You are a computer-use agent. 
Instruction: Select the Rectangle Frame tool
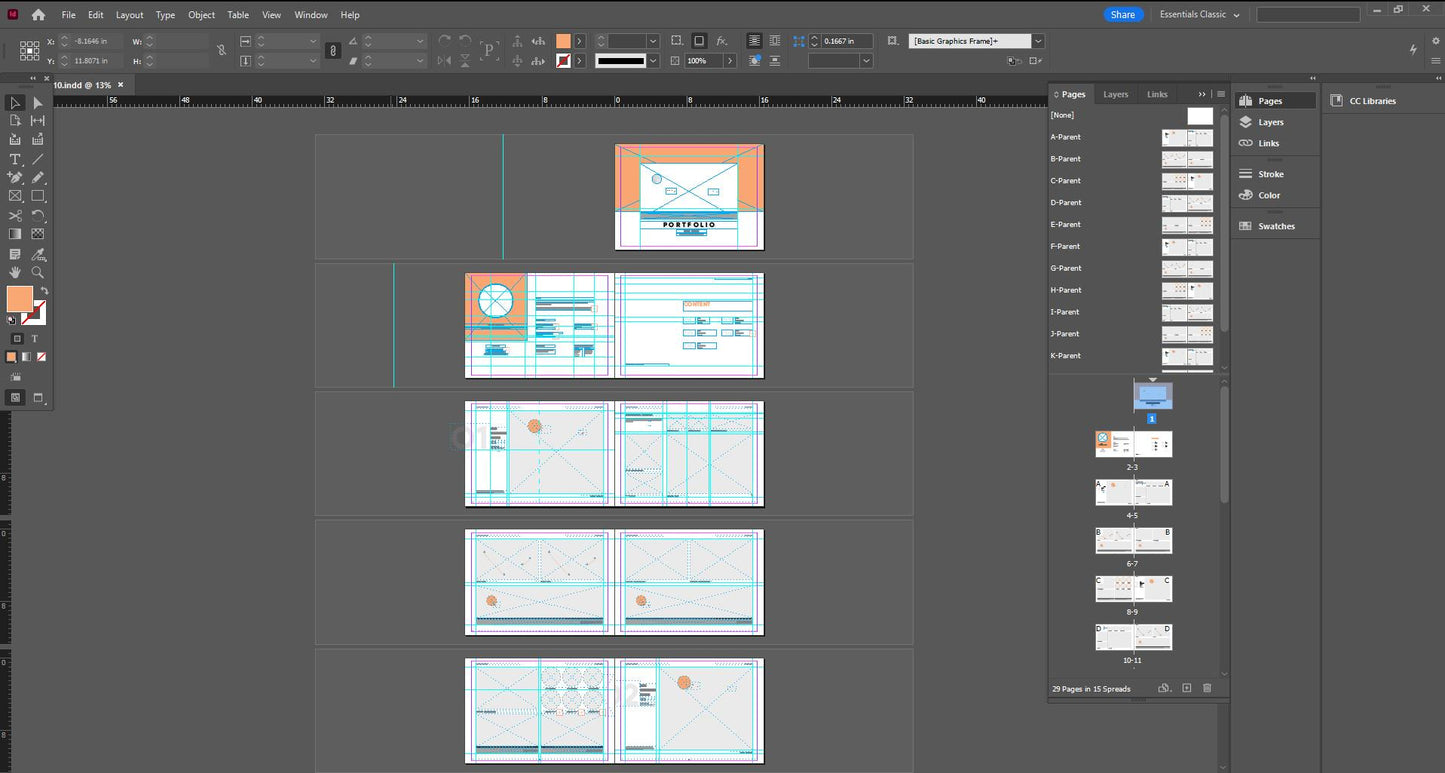coord(15,196)
